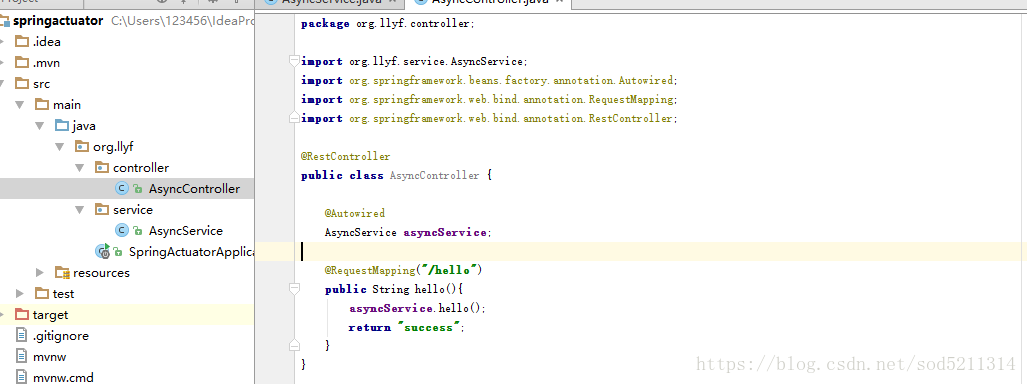Collapse the controller package arrow
This screenshot has height=384, width=1027.
(x=80, y=168)
